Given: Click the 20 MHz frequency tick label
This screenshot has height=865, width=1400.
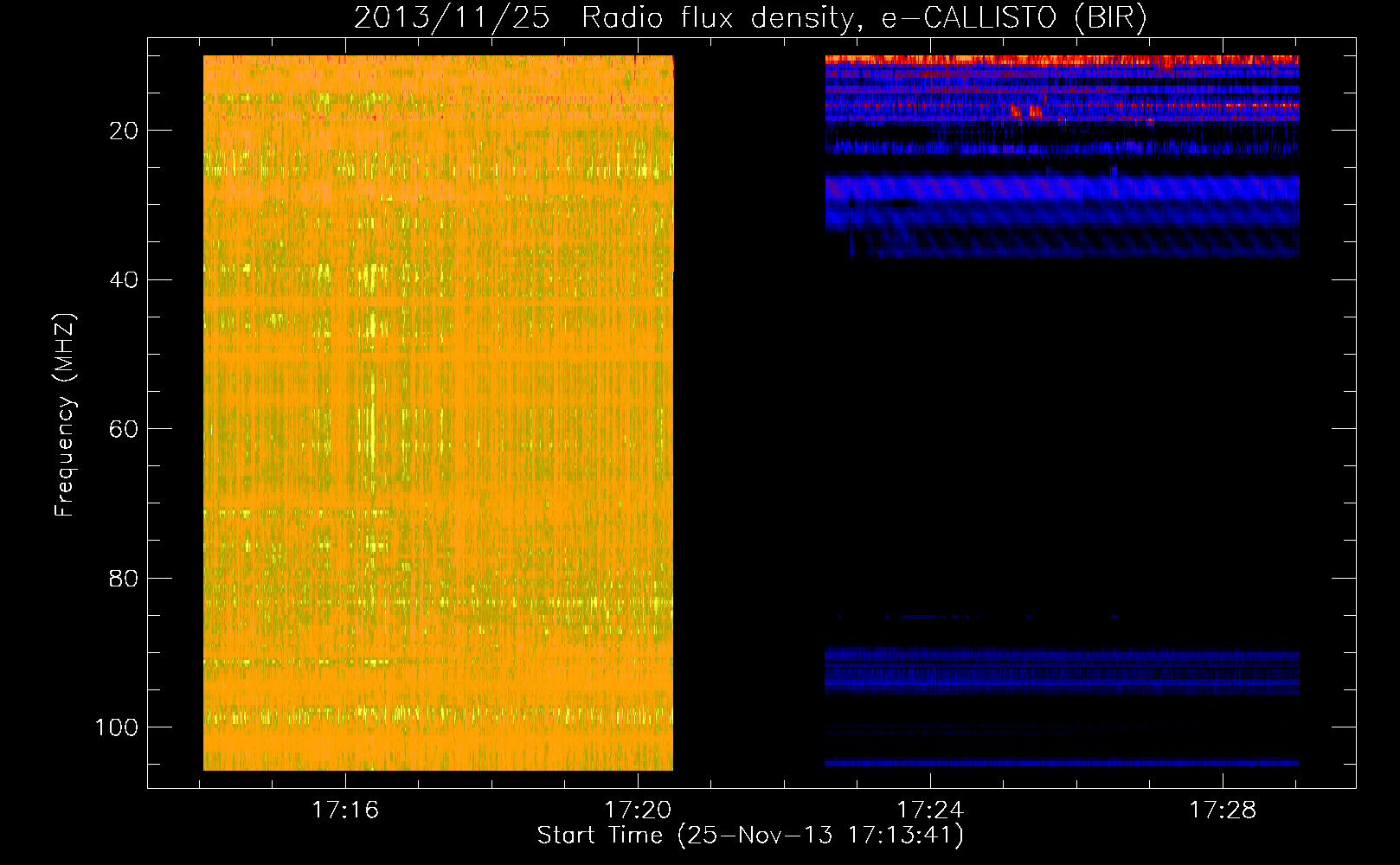Looking at the screenshot, I should click(x=124, y=131).
